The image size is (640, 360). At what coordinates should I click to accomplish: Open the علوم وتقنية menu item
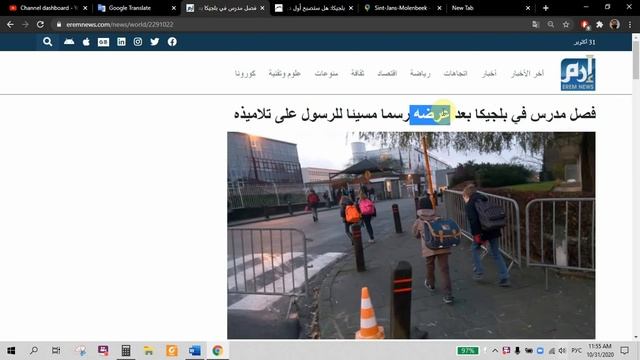[284, 73]
